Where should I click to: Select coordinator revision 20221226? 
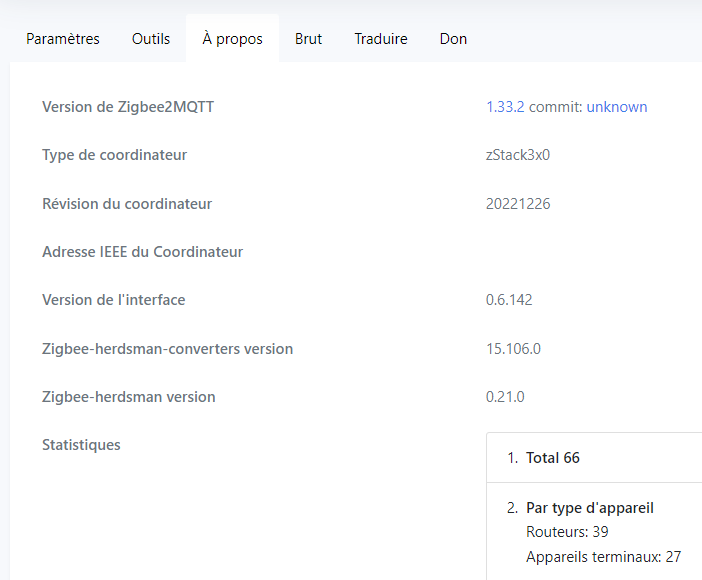click(518, 204)
